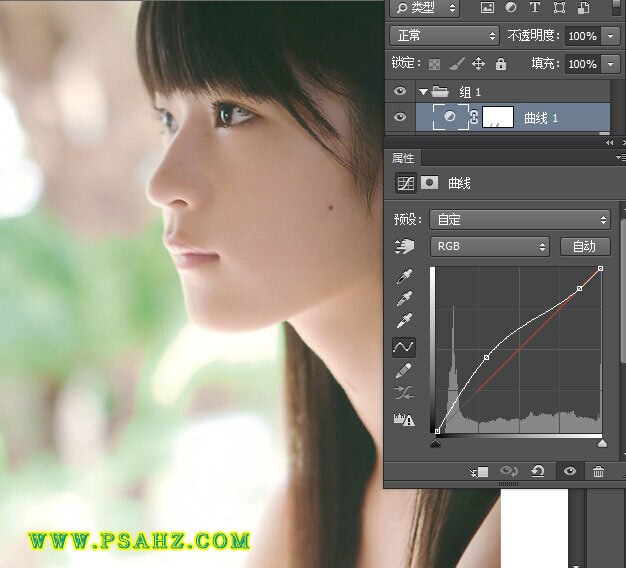Click the white point input slider
The height and width of the screenshot is (568, 626).
[601, 442]
